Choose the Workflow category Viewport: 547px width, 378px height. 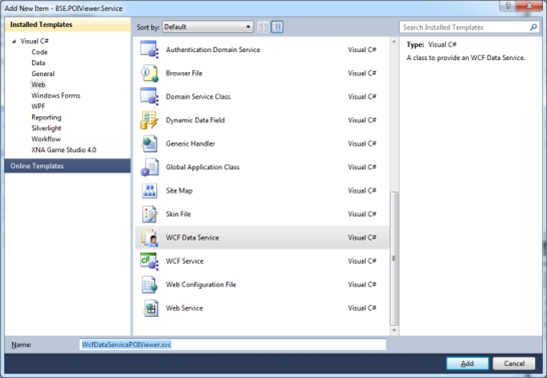click(x=46, y=139)
